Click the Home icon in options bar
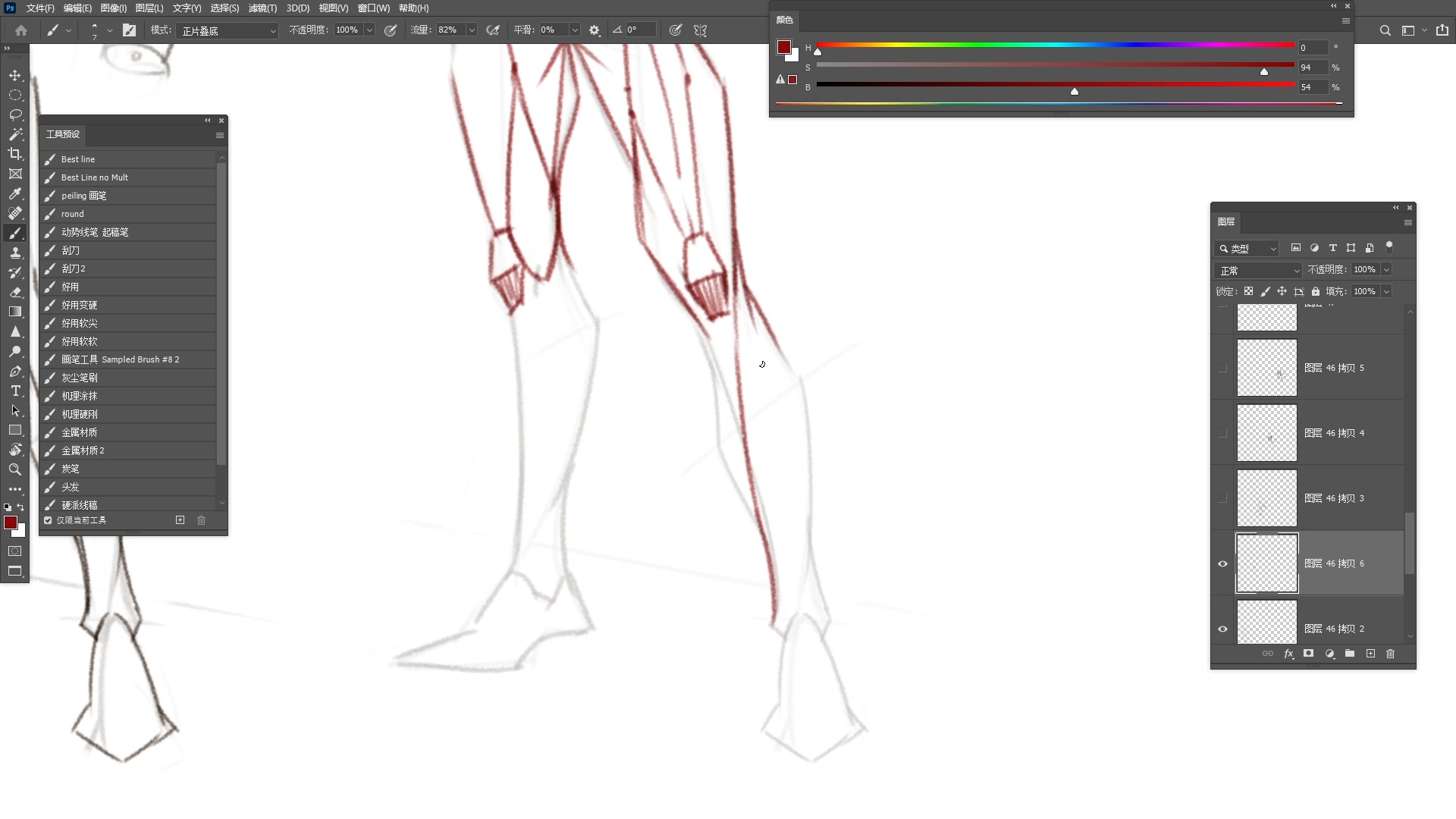The width and height of the screenshot is (1456, 819). pyautogui.click(x=21, y=30)
